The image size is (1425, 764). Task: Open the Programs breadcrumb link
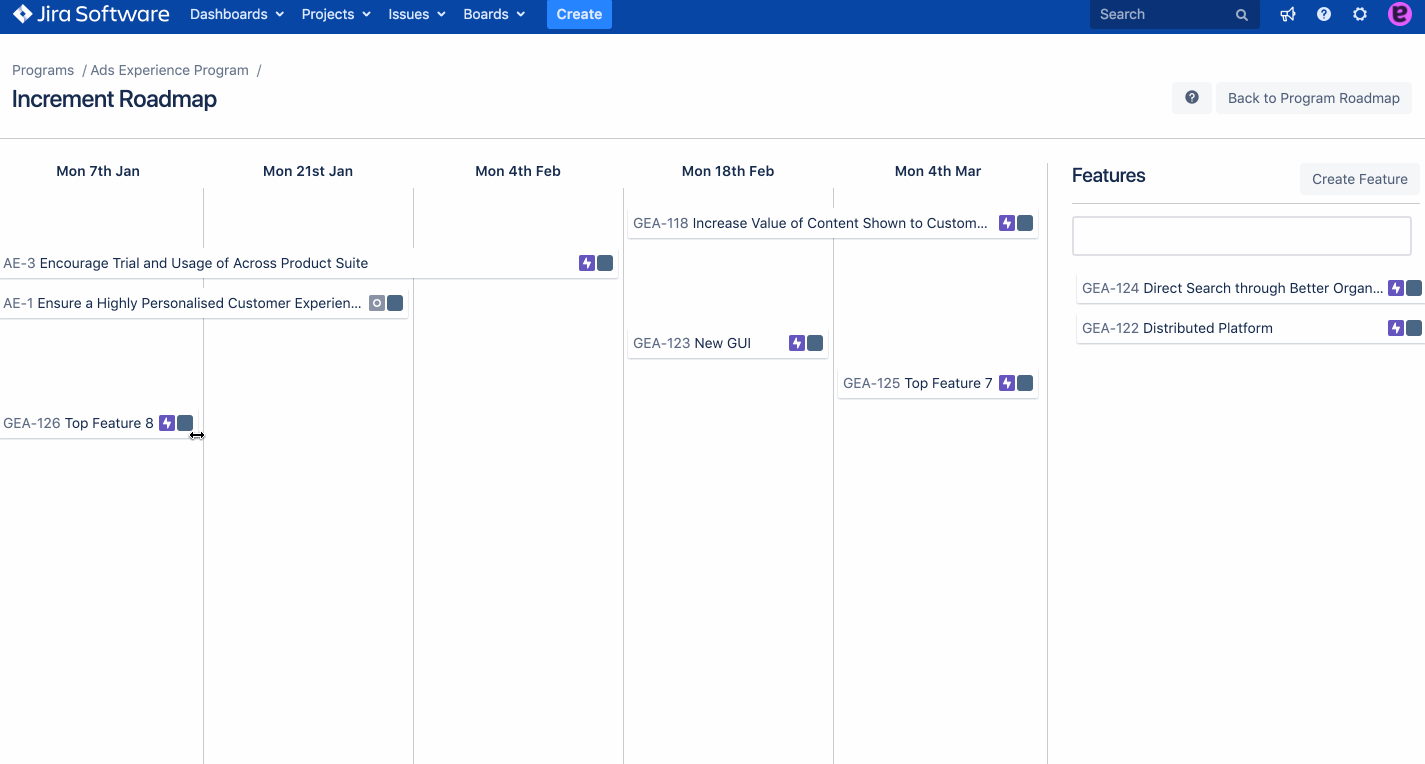[43, 70]
